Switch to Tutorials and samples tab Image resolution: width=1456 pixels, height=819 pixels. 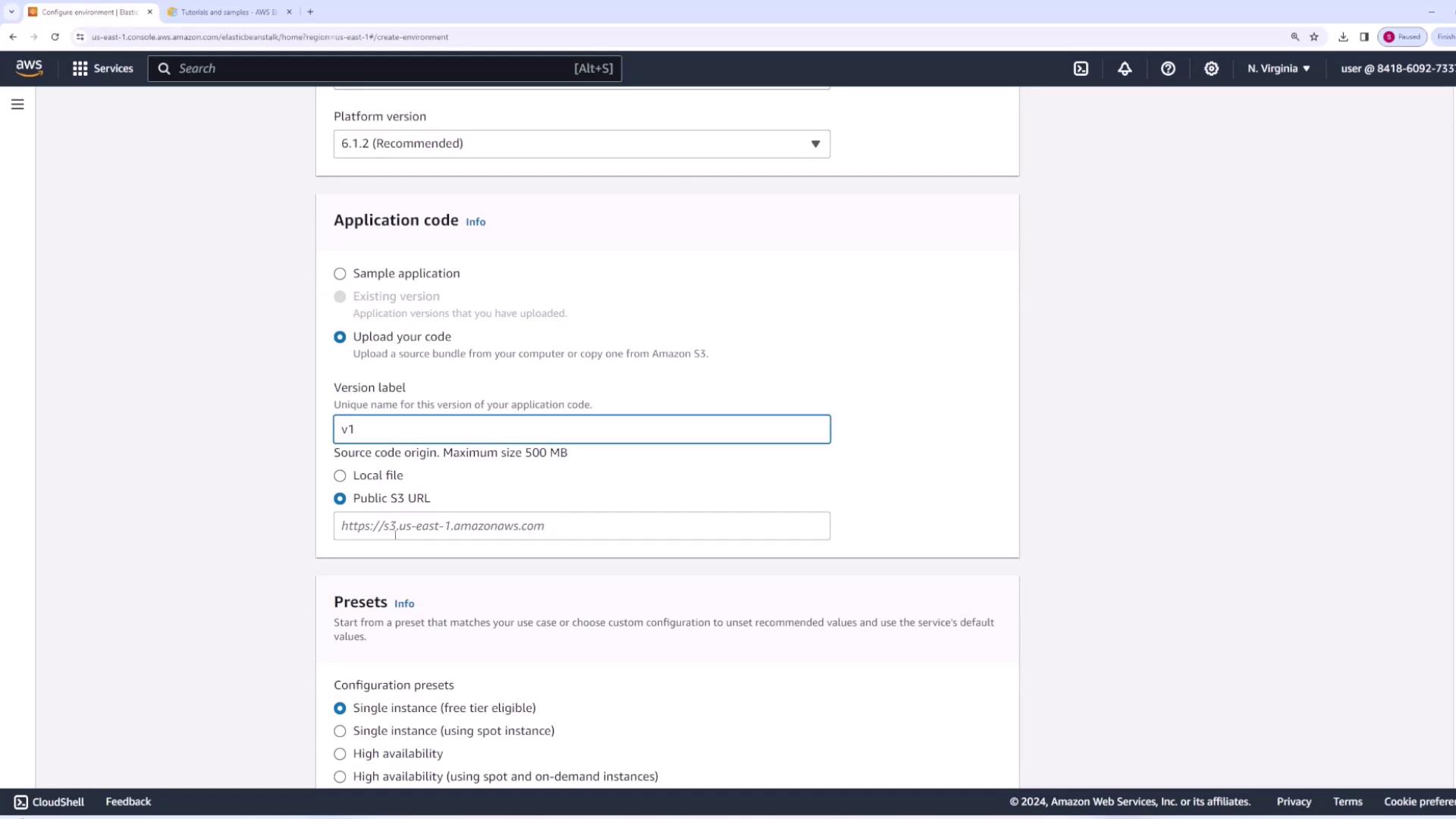pos(227,12)
